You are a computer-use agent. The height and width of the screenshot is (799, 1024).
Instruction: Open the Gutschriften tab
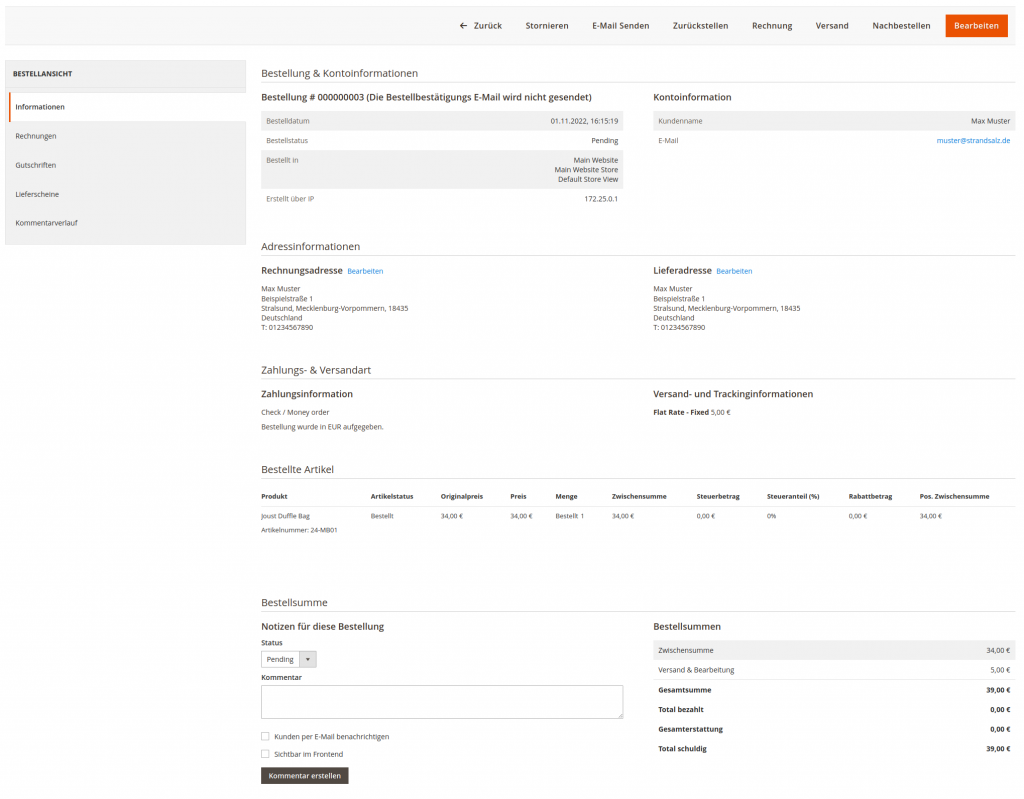(36, 165)
